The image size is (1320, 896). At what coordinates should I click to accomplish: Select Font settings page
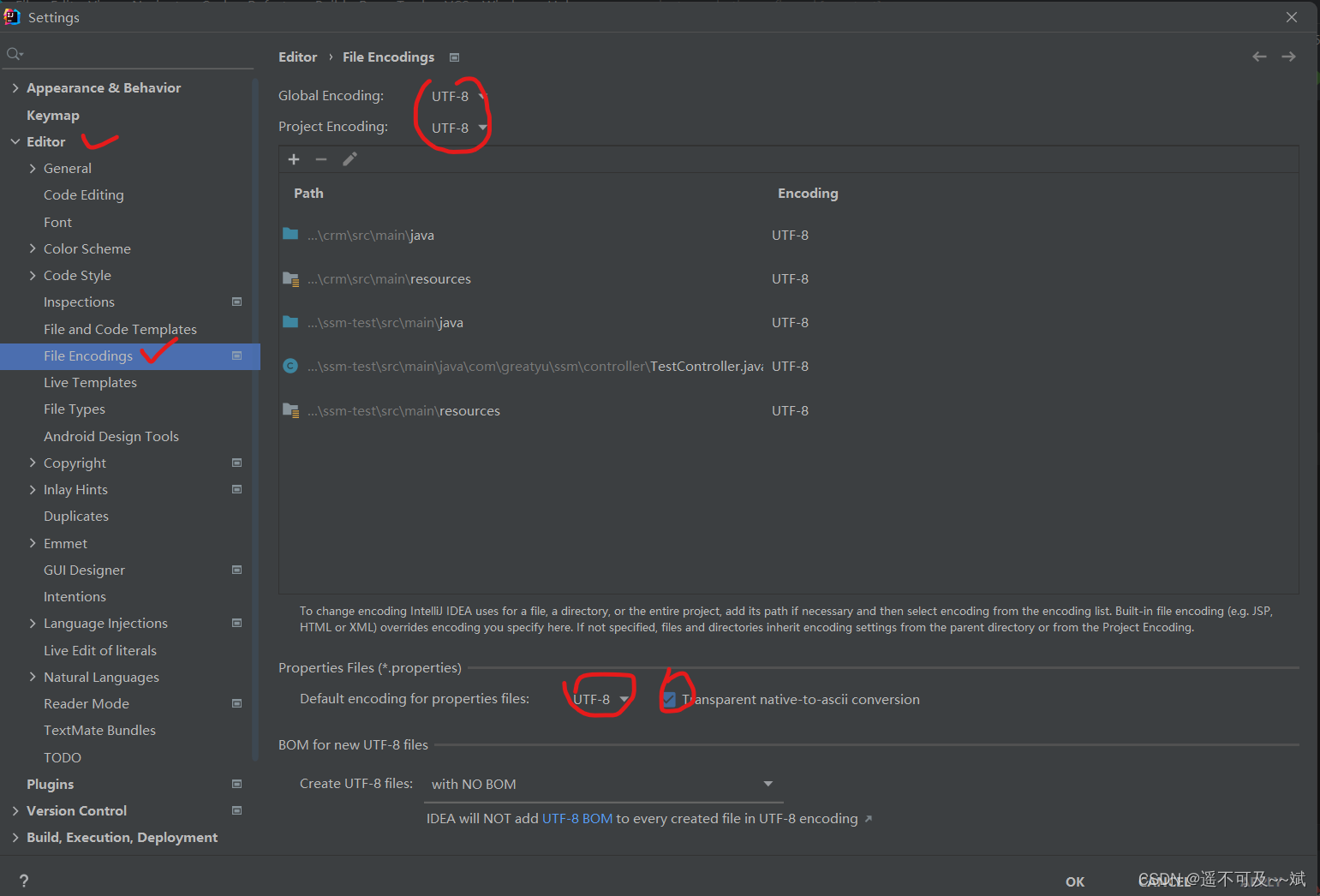(x=57, y=222)
